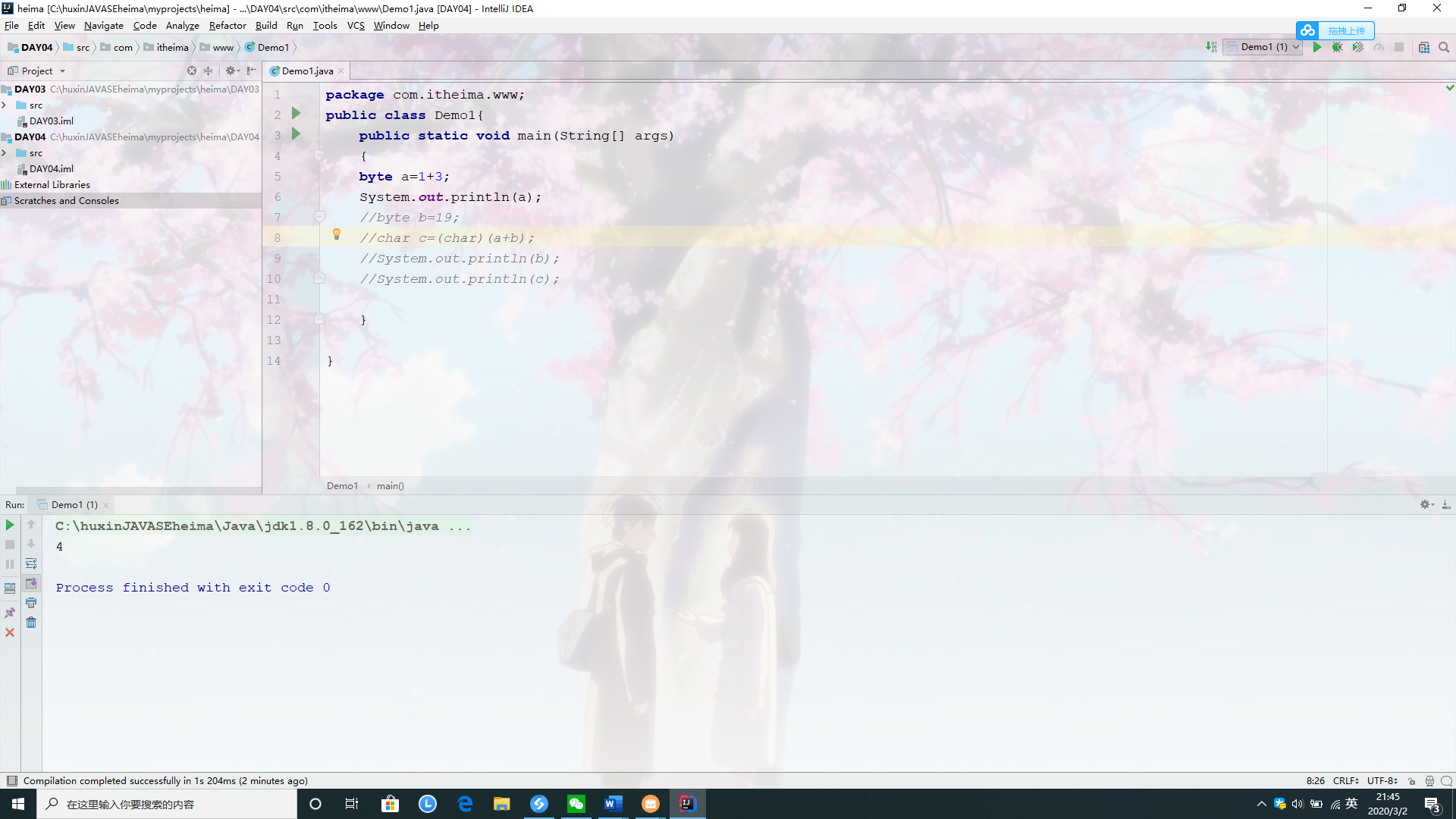Clear the Run console output
1456x819 pixels.
[x=31, y=622]
